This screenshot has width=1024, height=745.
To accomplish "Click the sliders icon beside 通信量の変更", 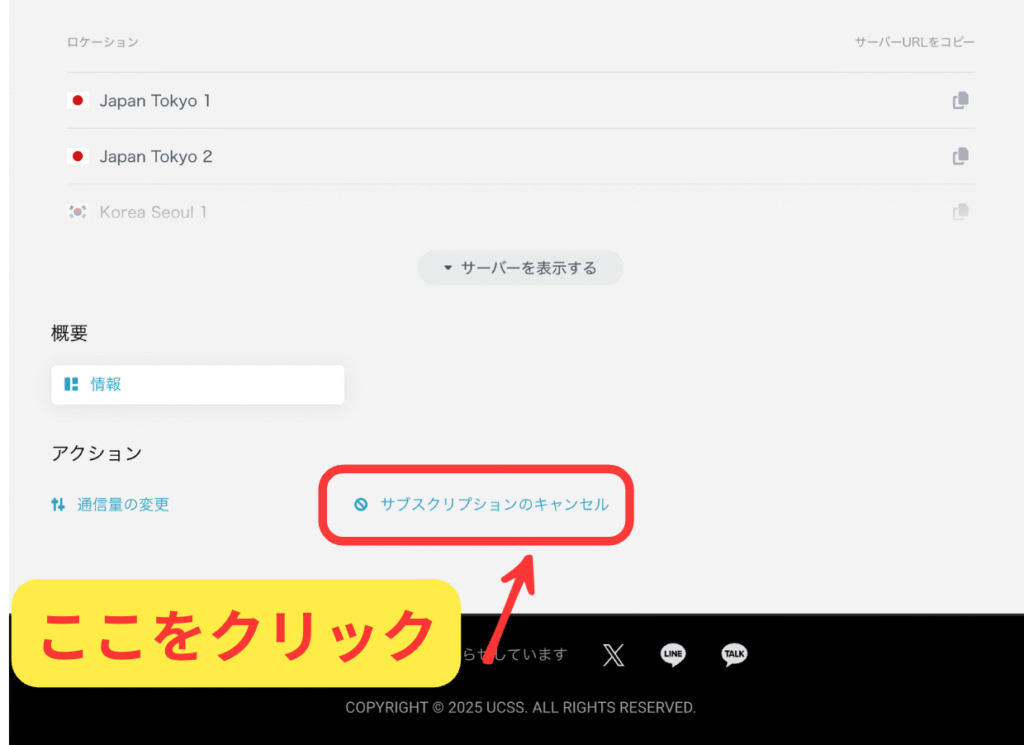I will click(58, 505).
